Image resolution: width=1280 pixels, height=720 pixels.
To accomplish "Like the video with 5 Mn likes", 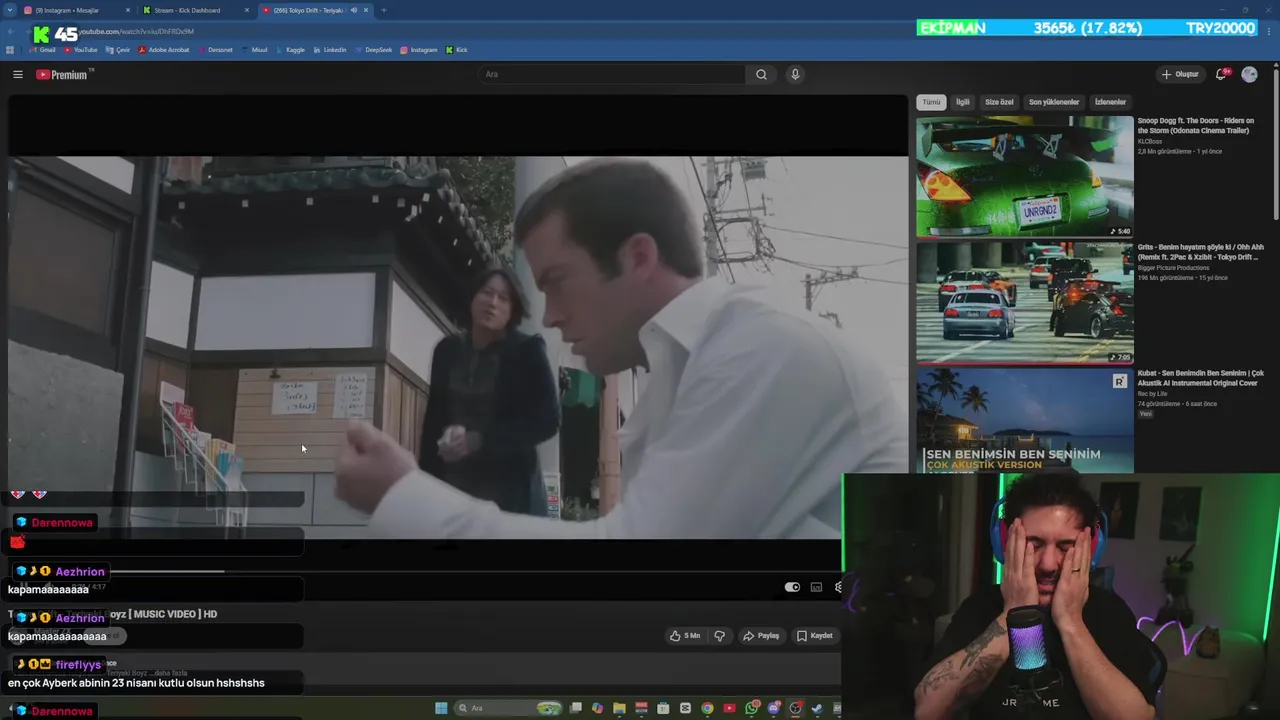I will point(685,635).
